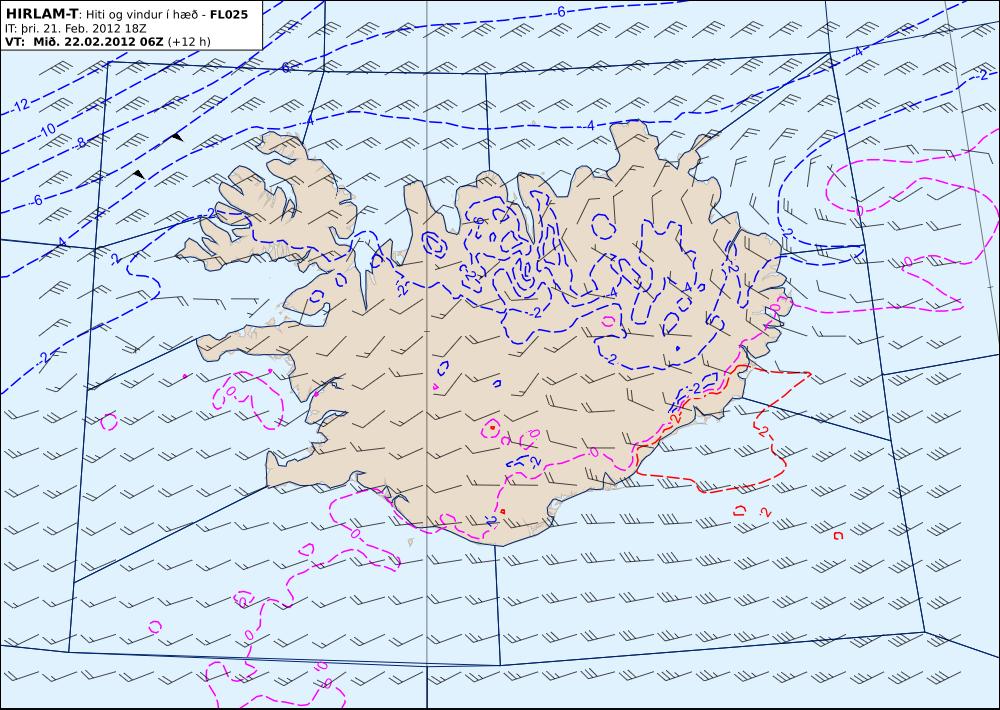Click the -8 isotherm contour label

click(x=80, y=143)
